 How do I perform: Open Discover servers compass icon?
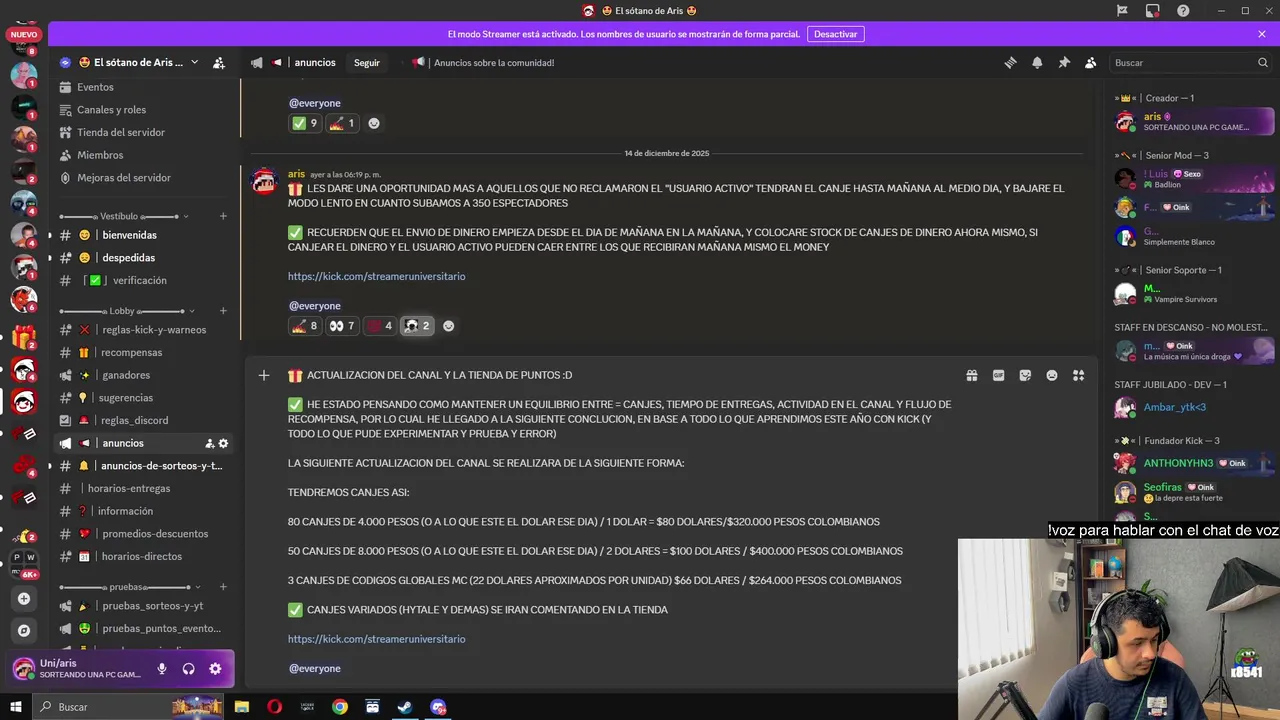[24, 631]
